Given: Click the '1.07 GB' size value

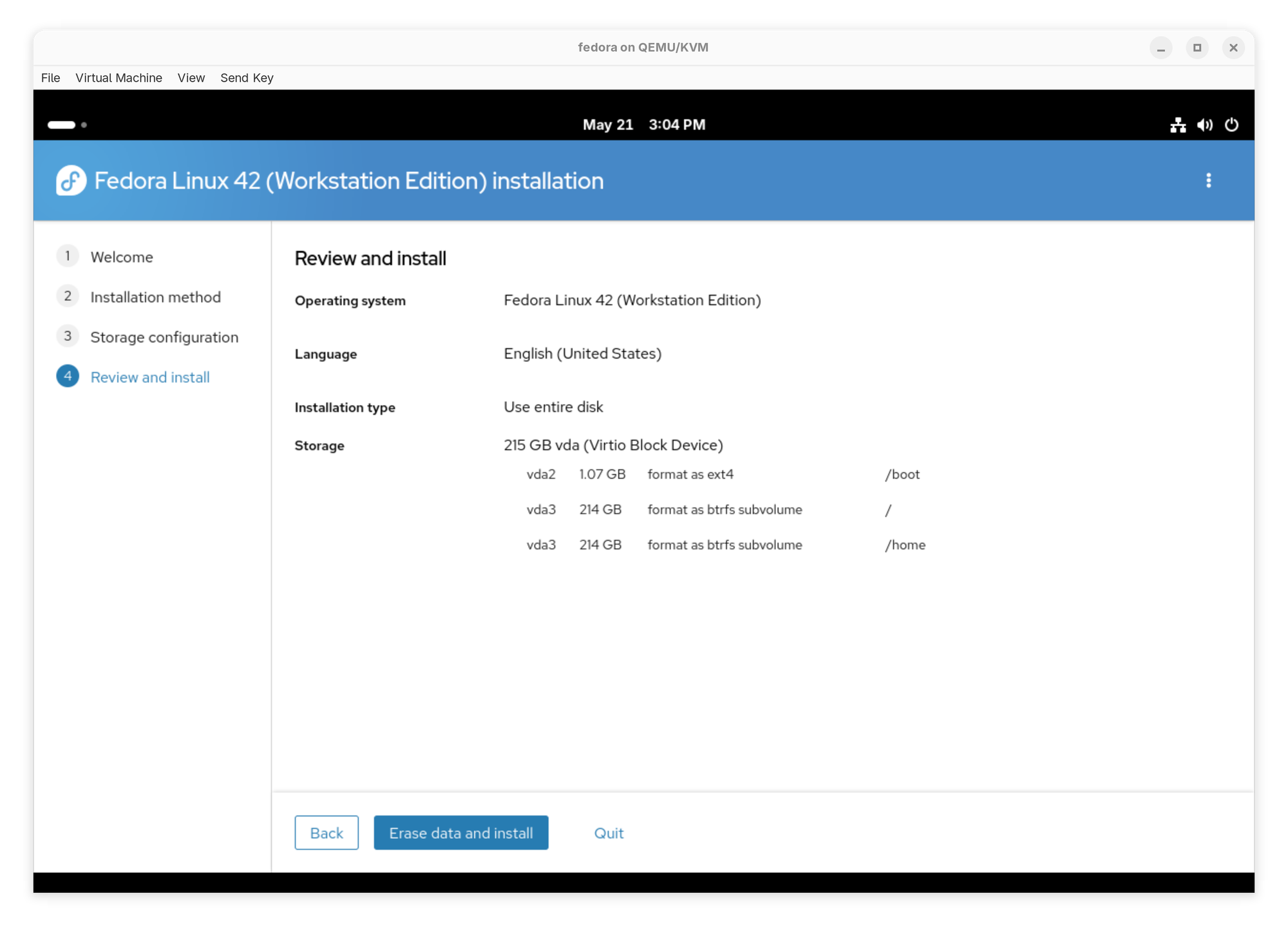Looking at the screenshot, I should click(602, 474).
